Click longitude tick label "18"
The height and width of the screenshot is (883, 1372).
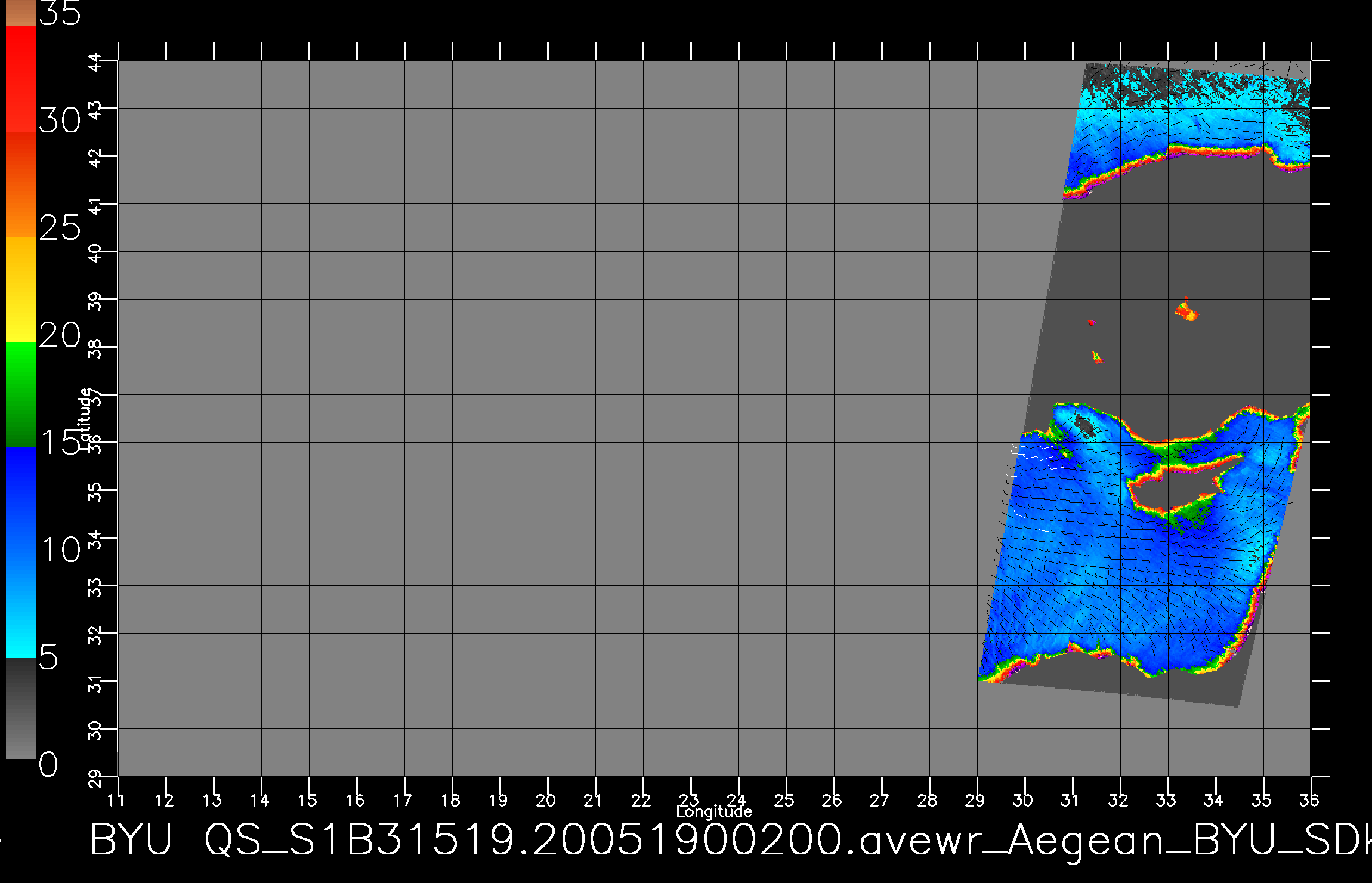(450, 800)
